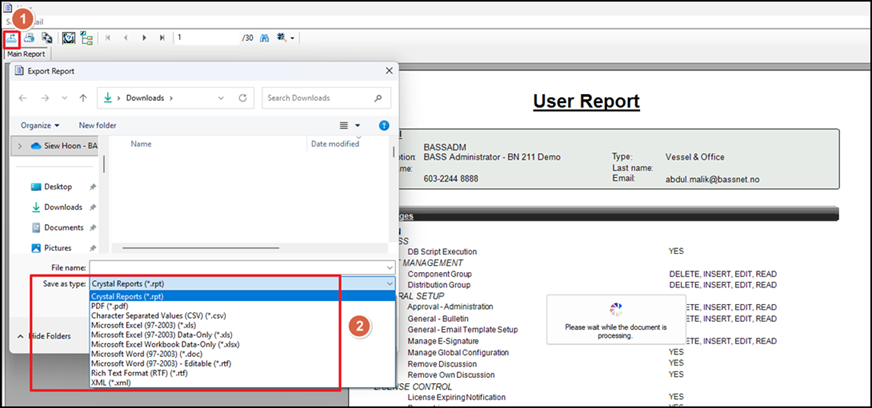
Task: Click the New folder button
Action: click(x=98, y=126)
